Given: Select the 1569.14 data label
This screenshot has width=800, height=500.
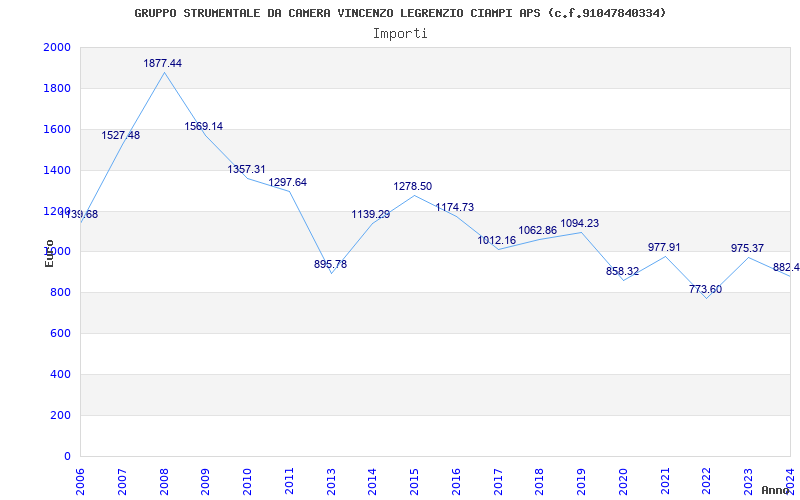Looking at the screenshot, I should [204, 126].
